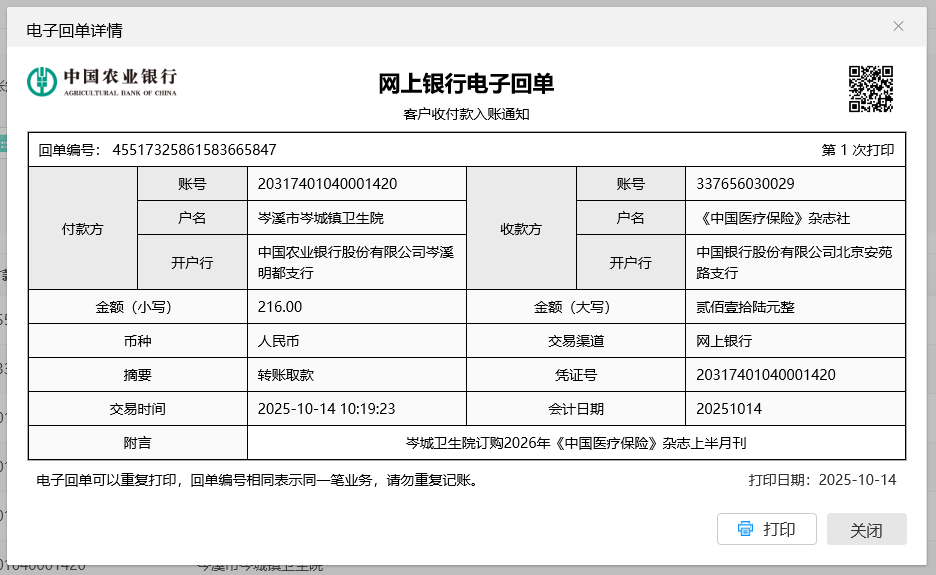
Task: Select the receipt number 45517325861583665847
Action: coord(194,150)
